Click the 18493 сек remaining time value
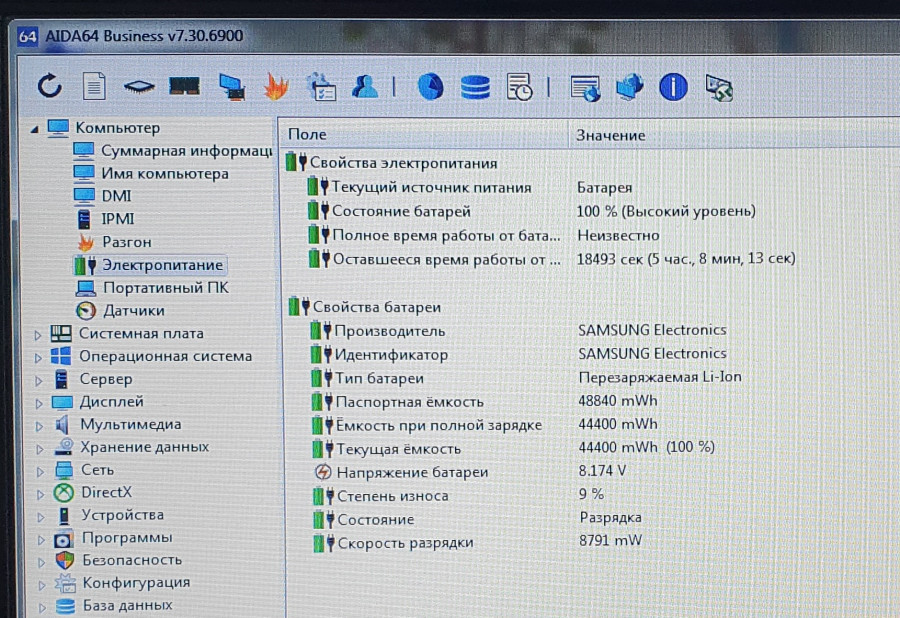 coord(686,259)
